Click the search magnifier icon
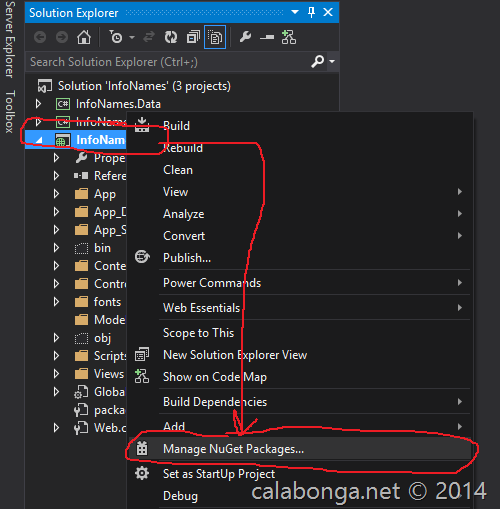 coord(318,61)
